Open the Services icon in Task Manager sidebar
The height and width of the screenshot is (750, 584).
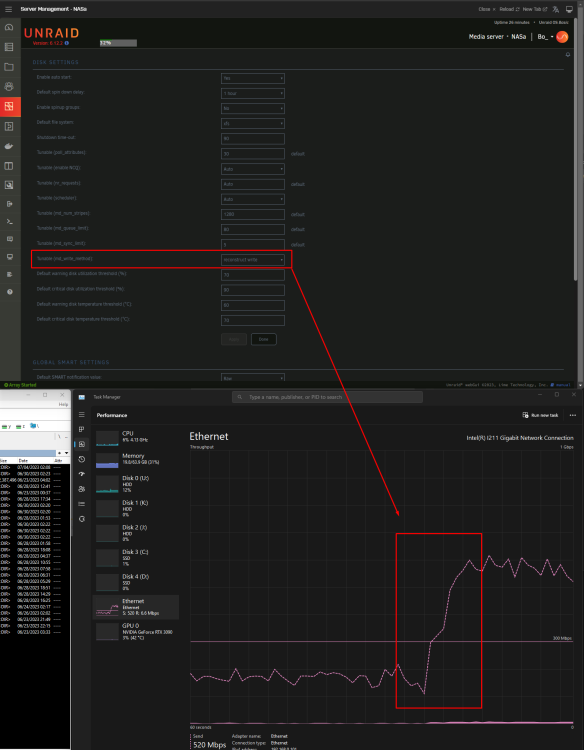pyautogui.click(x=82, y=519)
